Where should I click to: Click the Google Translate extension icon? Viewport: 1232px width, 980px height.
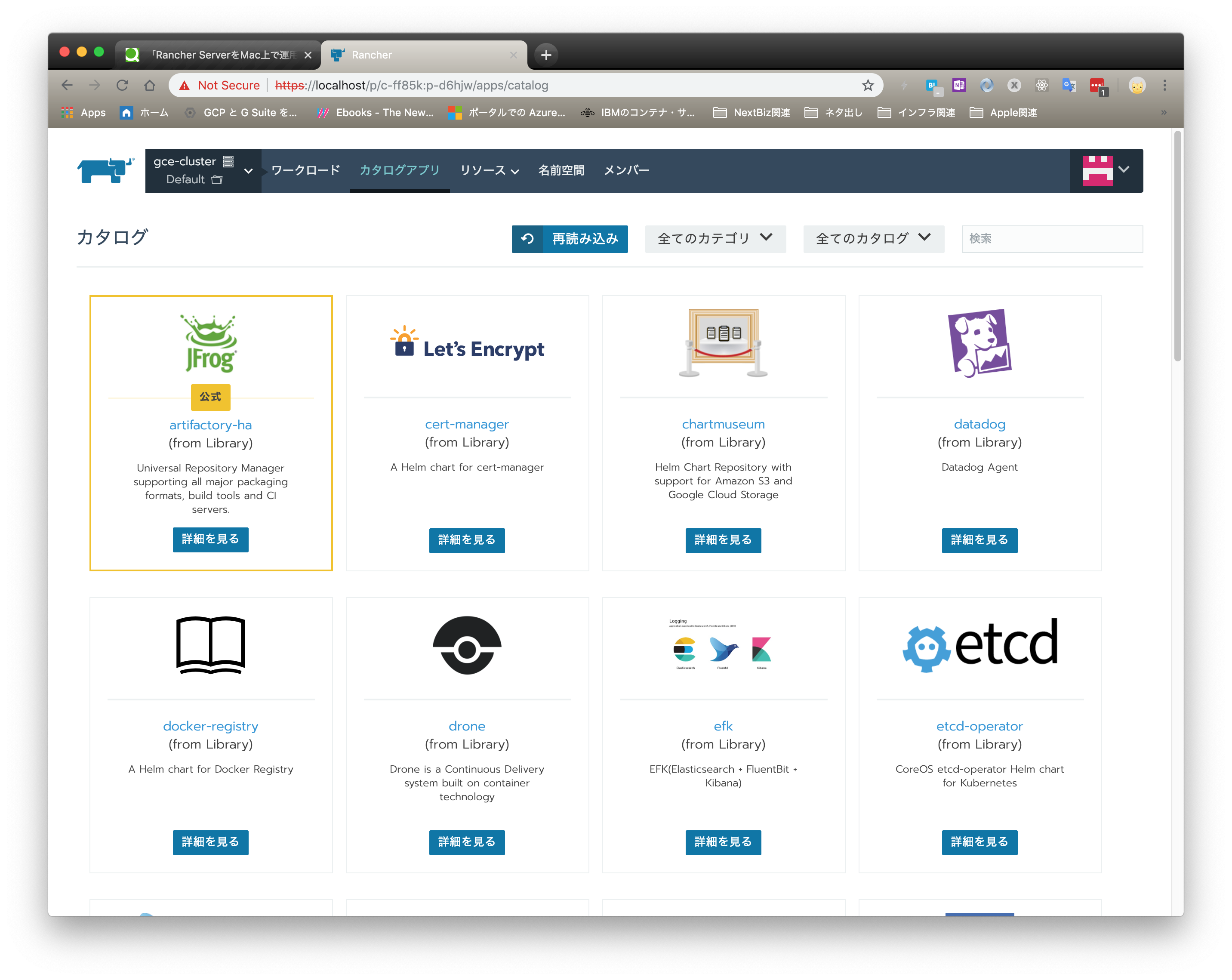(x=1069, y=85)
